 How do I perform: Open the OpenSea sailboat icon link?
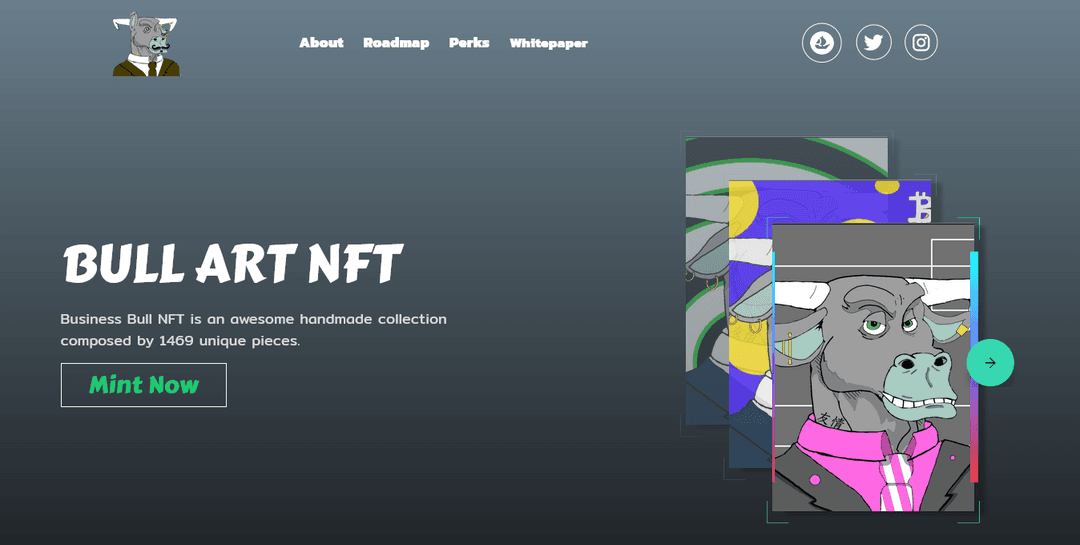(821, 43)
